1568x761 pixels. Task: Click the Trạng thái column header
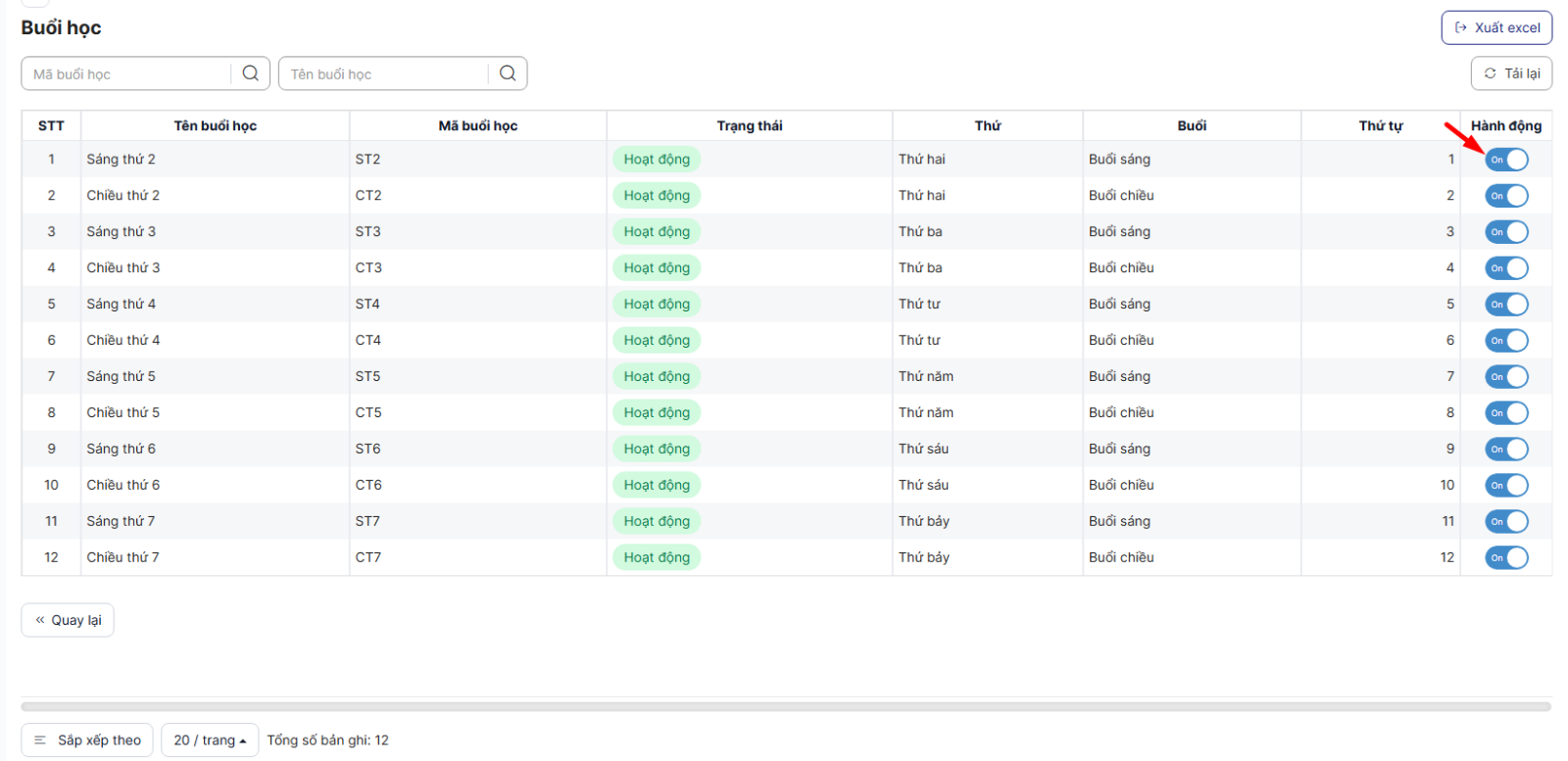(749, 125)
